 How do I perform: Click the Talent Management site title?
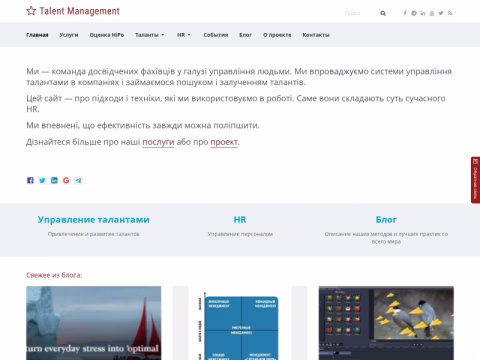[80, 11]
